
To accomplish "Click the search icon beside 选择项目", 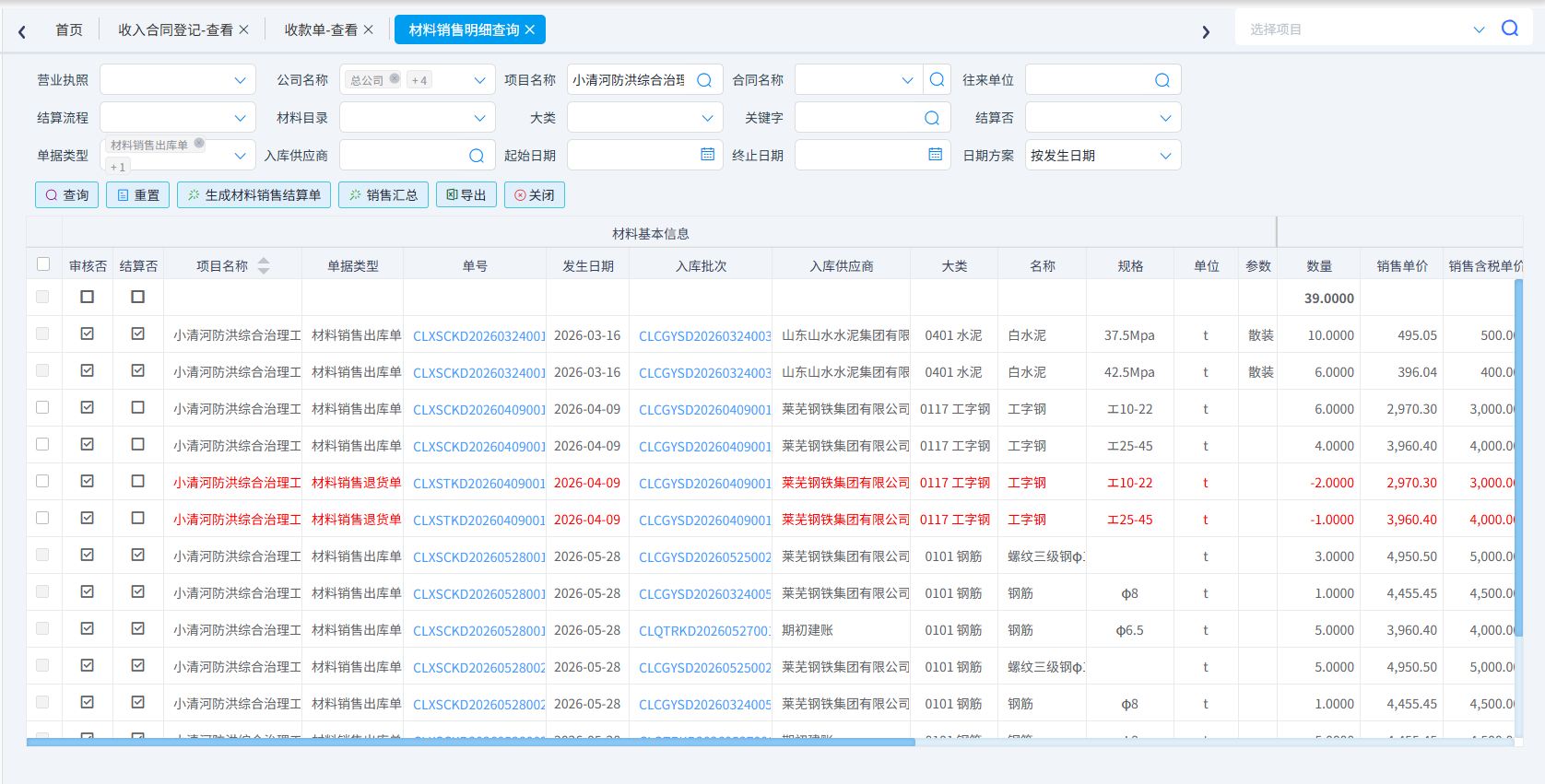I will click(x=1510, y=29).
